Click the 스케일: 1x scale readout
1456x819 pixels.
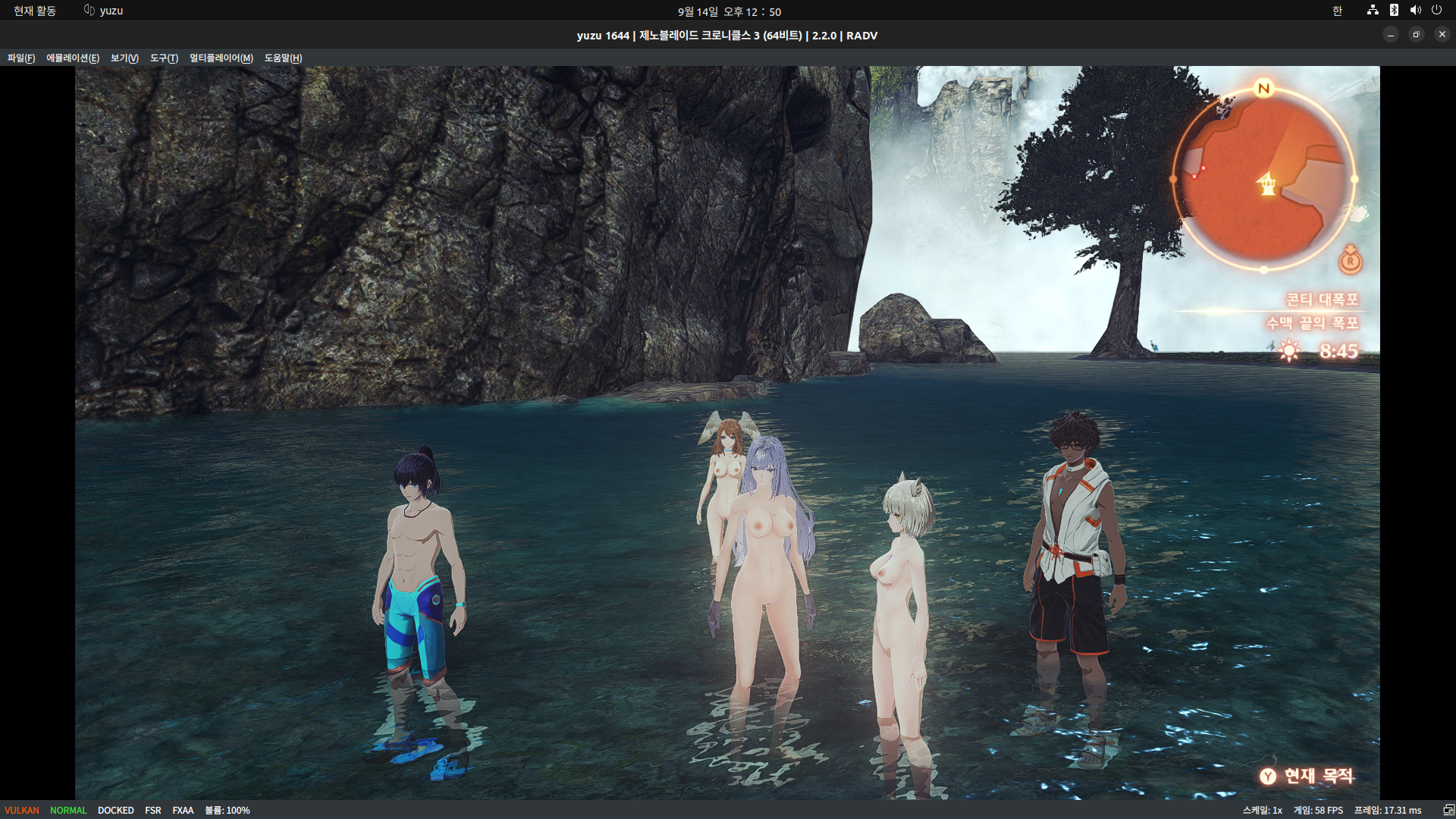1262,810
